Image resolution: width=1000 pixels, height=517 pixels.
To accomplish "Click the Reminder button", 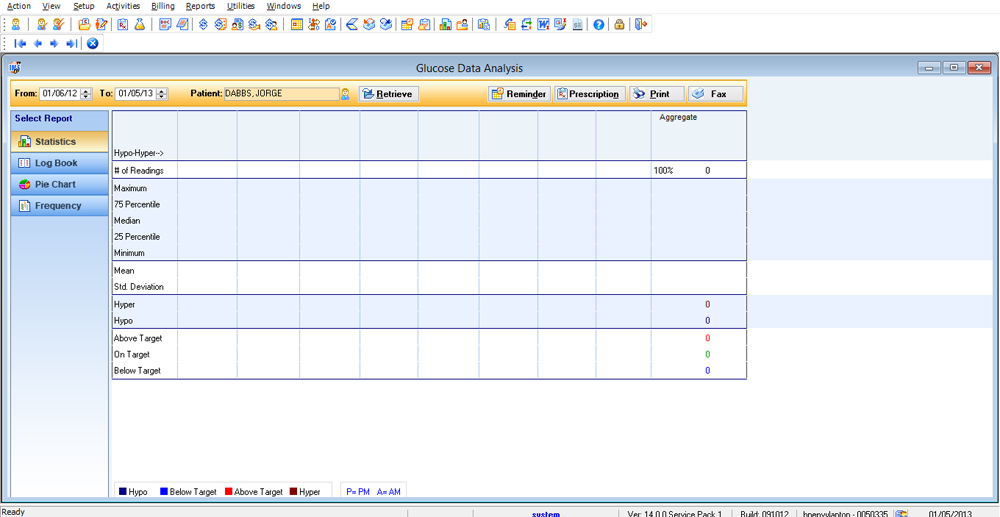I will pos(518,94).
